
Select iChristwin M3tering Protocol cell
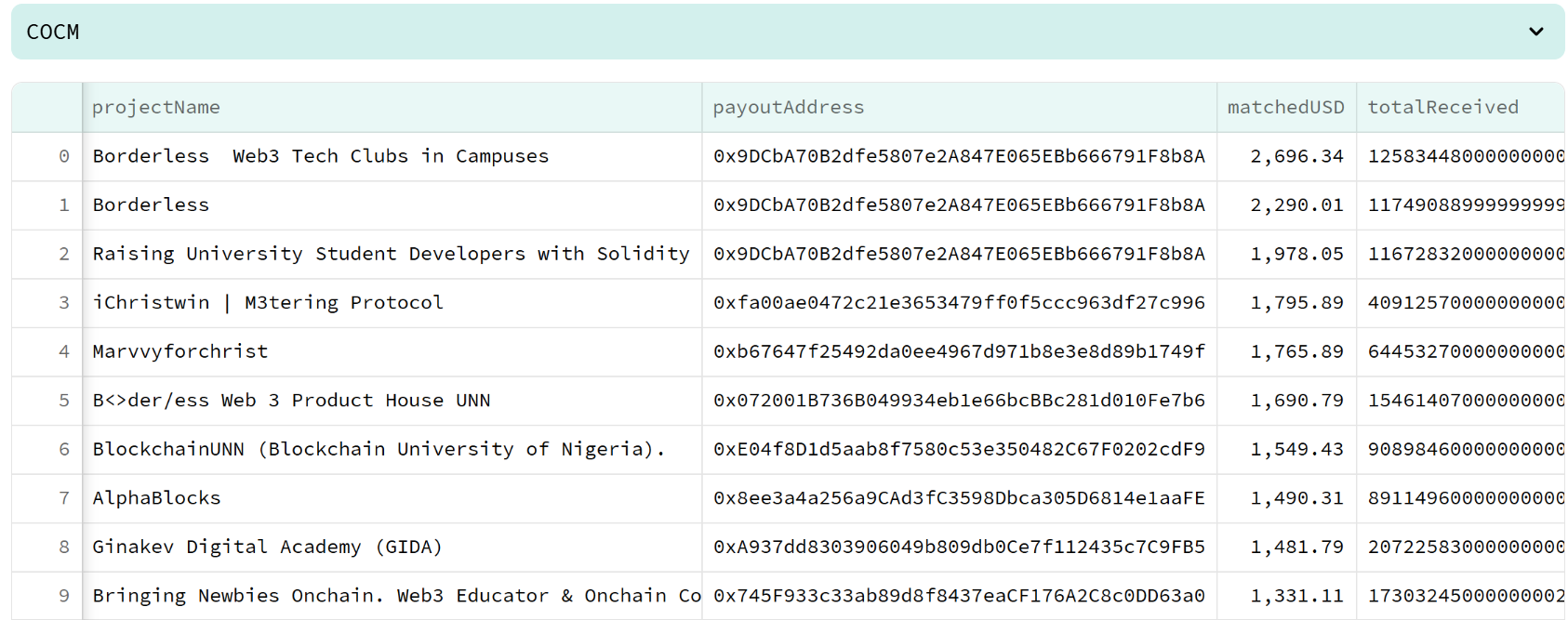392,302
